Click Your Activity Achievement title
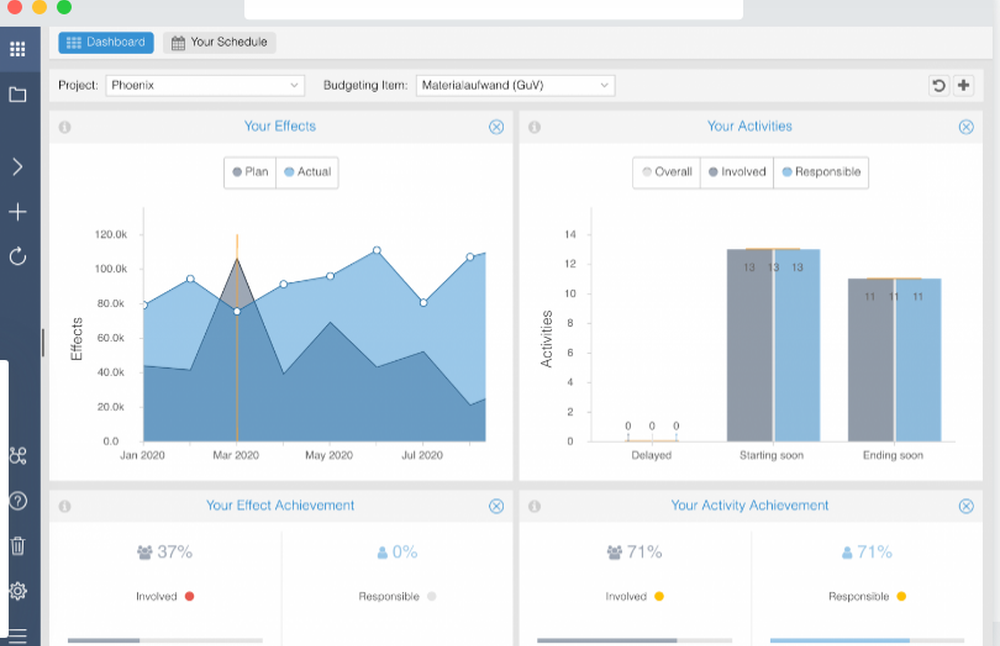This screenshot has width=1000, height=646. pos(749,506)
